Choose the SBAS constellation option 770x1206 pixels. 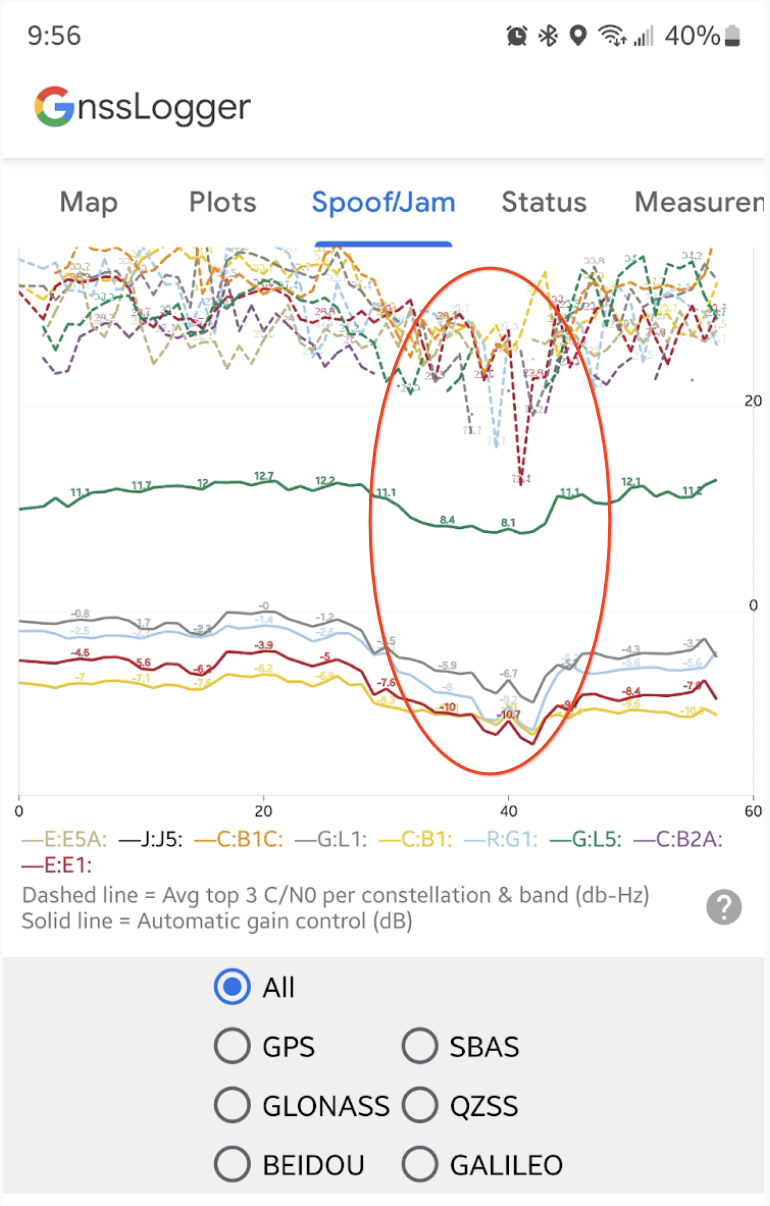[x=420, y=1046]
